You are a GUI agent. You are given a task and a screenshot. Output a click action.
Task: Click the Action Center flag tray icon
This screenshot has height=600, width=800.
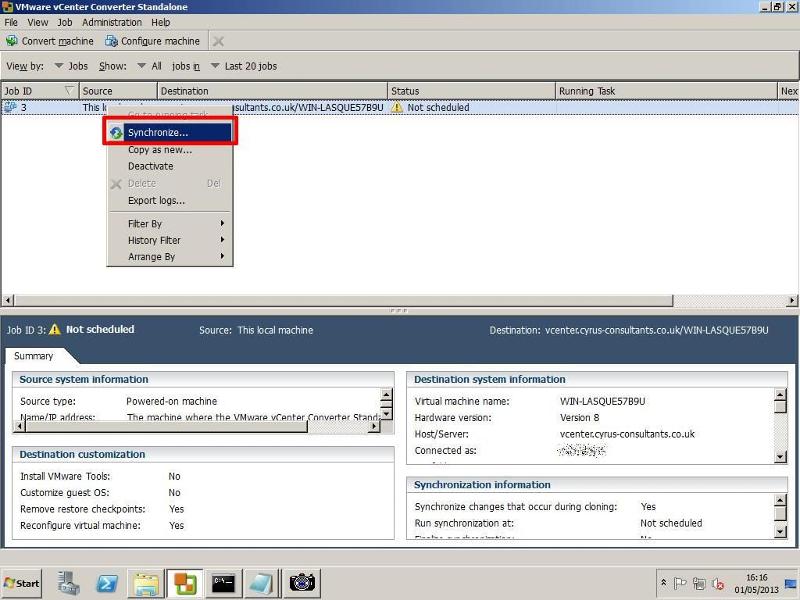(680, 583)
